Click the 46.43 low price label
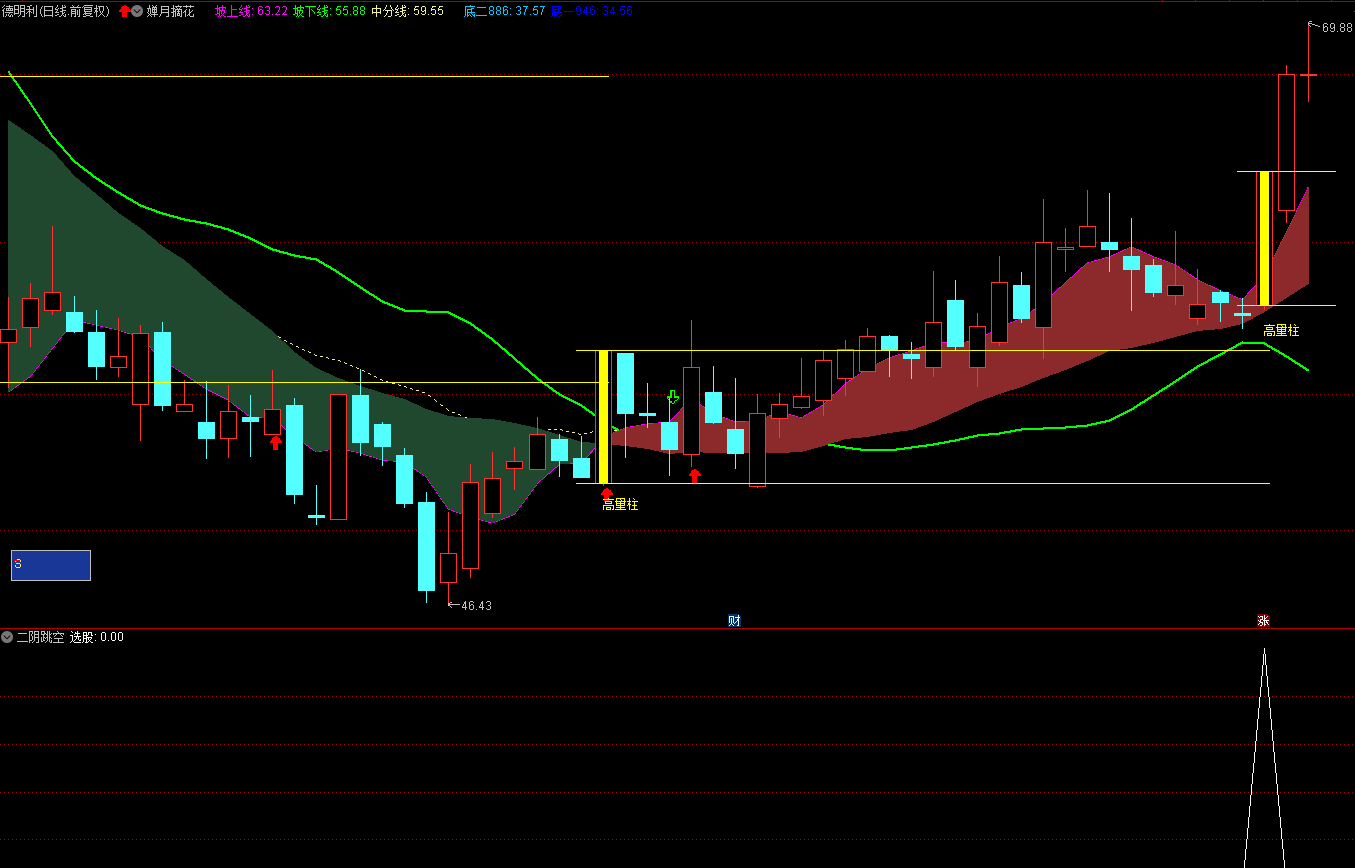The height and width of the screenshot is (868, 1355). [476, 606]
